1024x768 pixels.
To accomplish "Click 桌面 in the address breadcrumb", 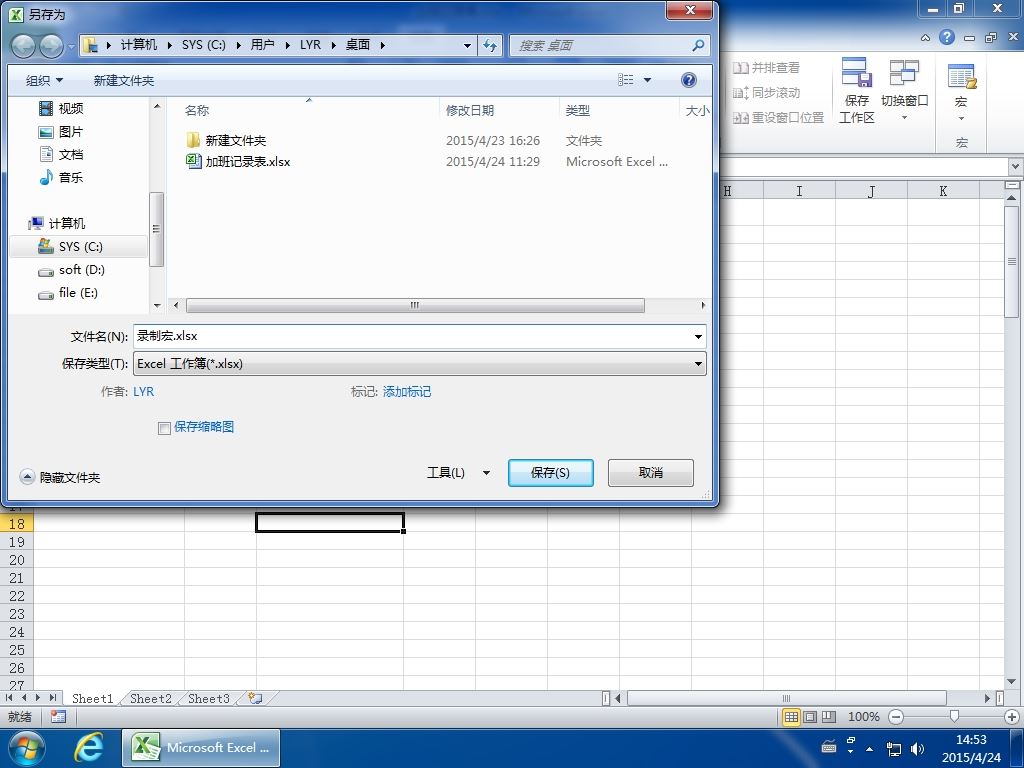I will click(358, 44).
